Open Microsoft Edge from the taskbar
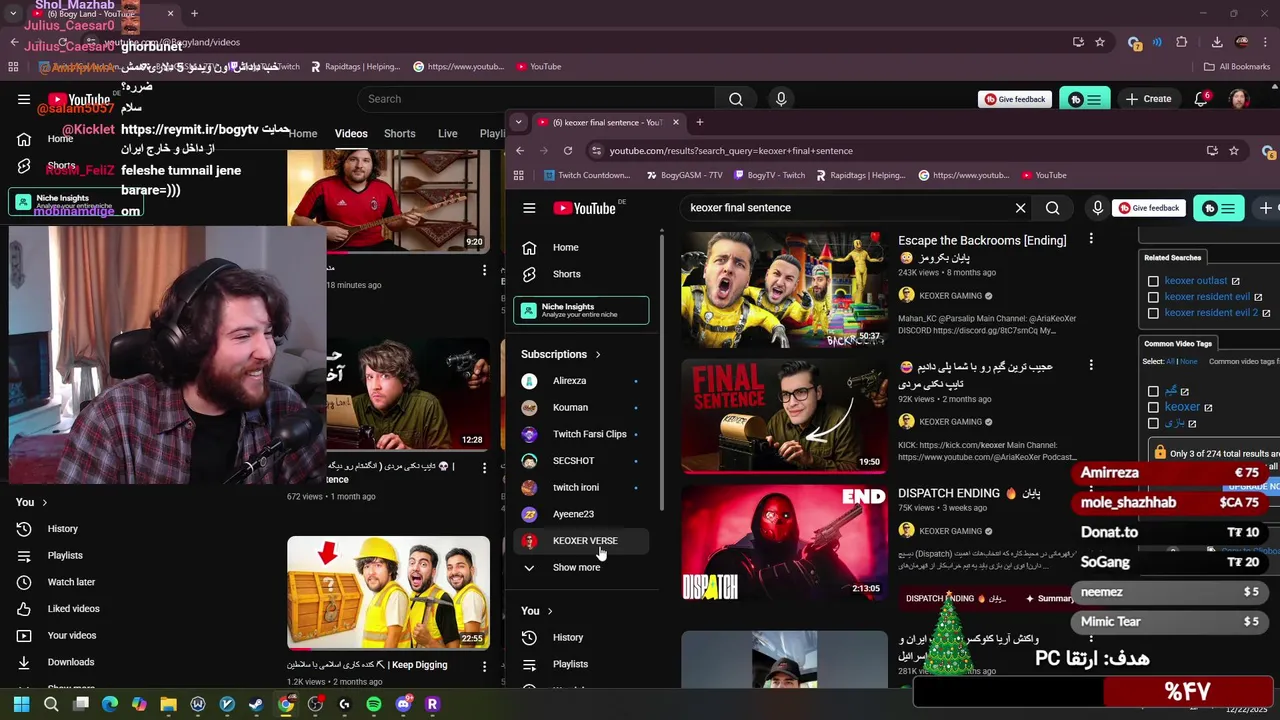Viewport: 1280px width, 720px height. point(110,704)
